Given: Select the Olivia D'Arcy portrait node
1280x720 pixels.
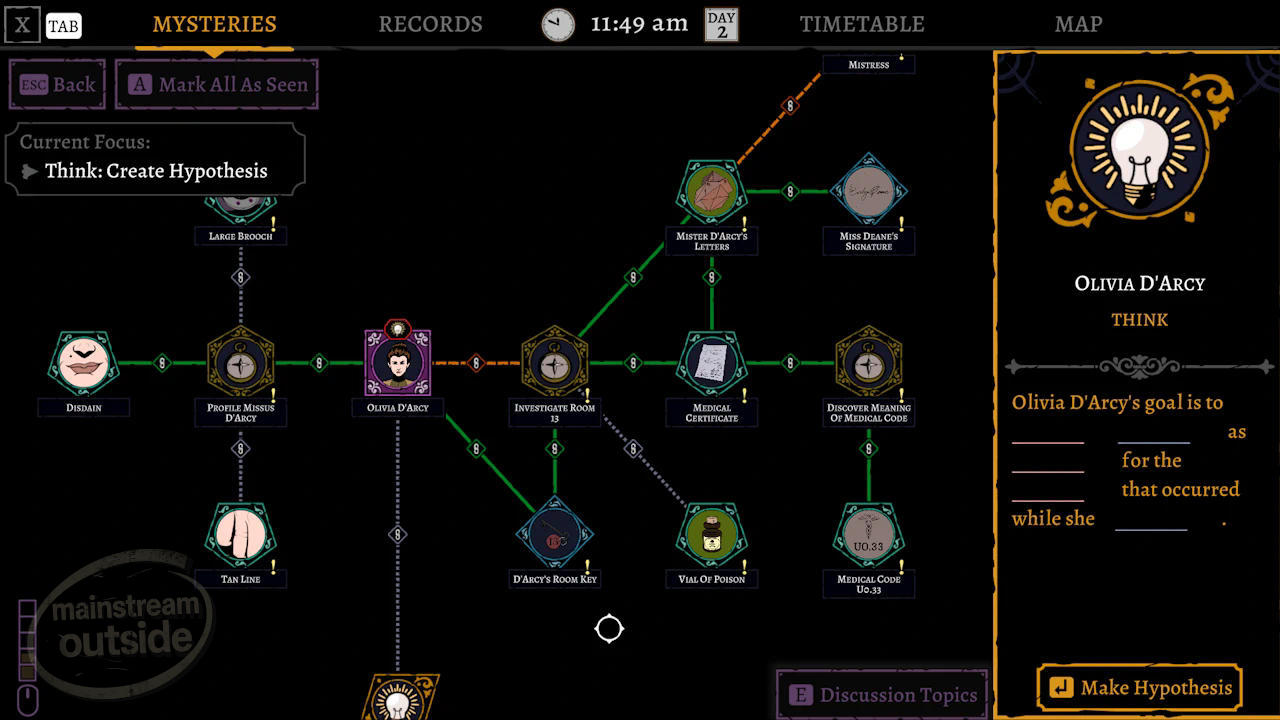Looking at the screenshot, I should [397, 363].
